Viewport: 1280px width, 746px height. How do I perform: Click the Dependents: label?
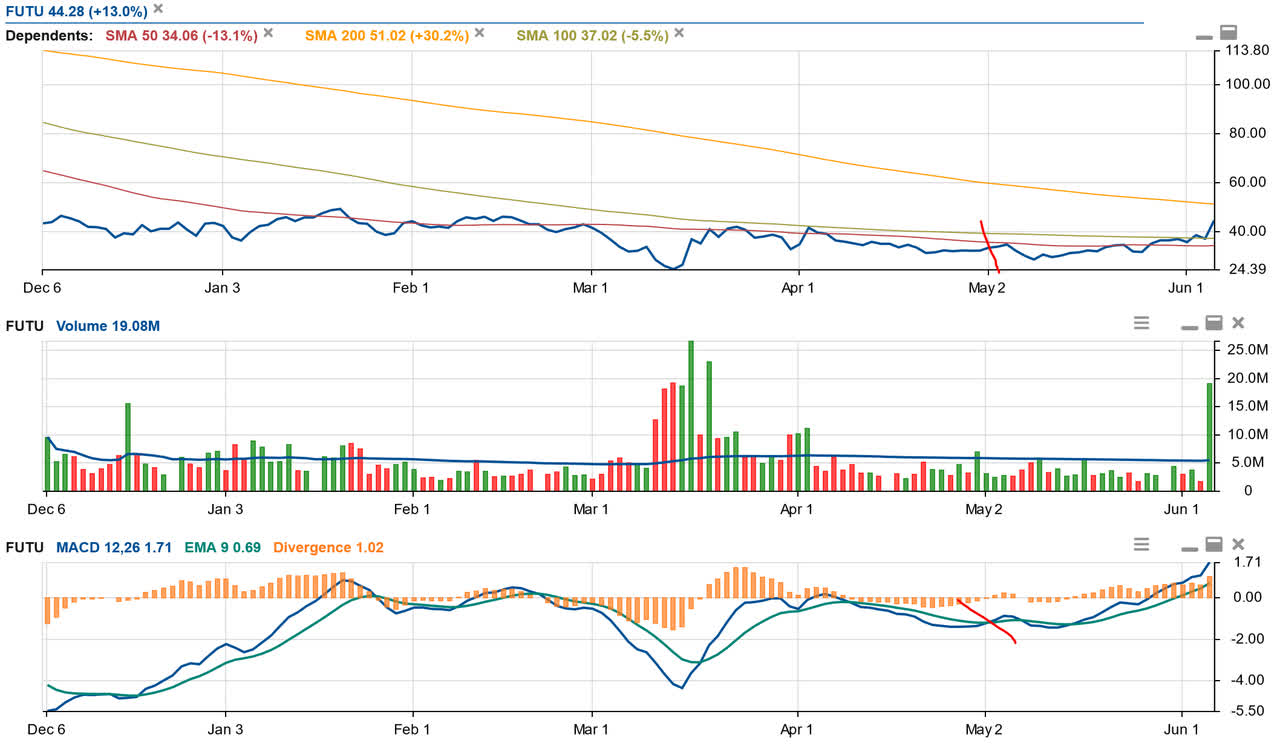(50, 35)
